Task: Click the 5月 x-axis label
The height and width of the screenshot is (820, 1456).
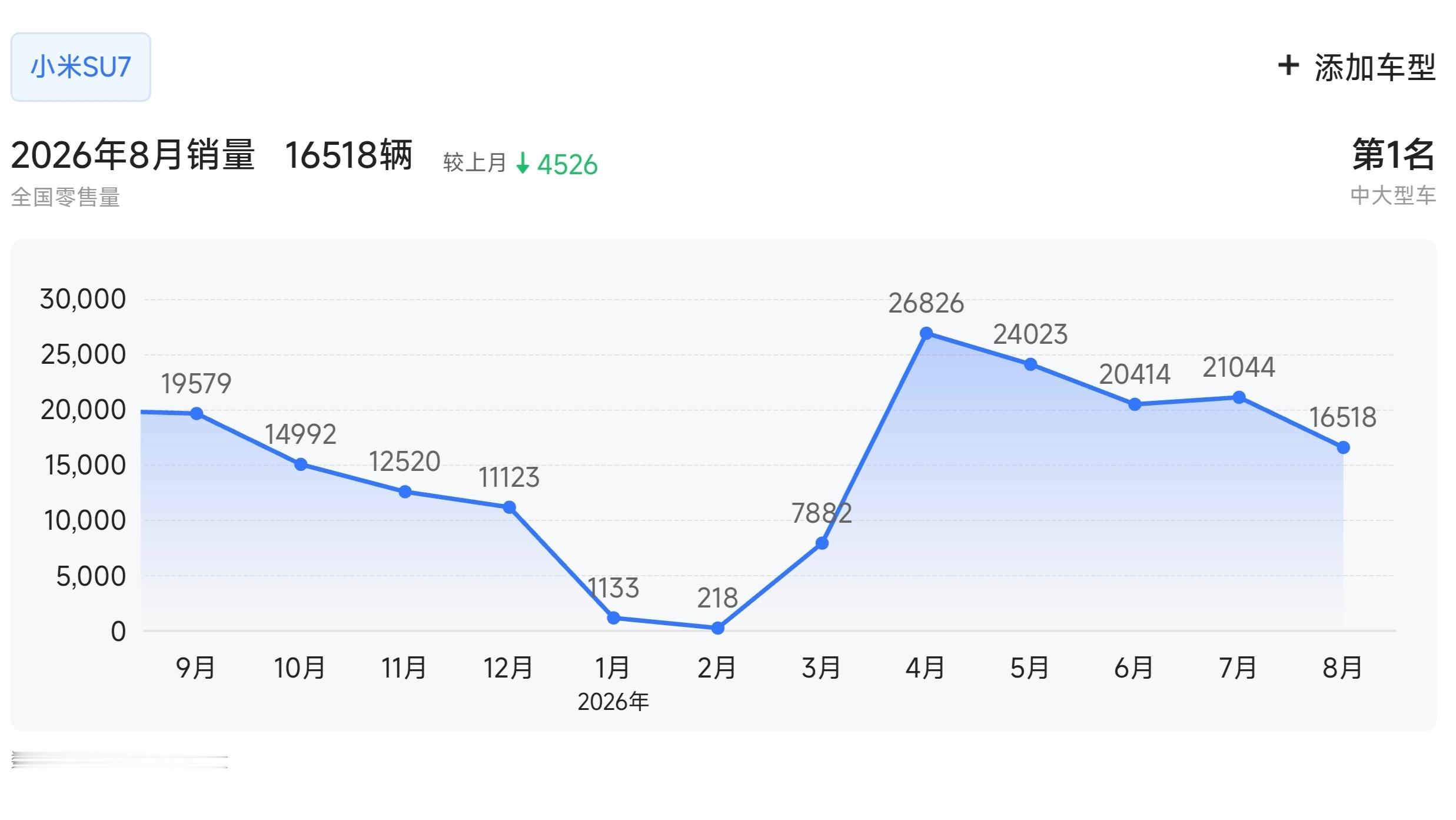Action: (1030, 668)
